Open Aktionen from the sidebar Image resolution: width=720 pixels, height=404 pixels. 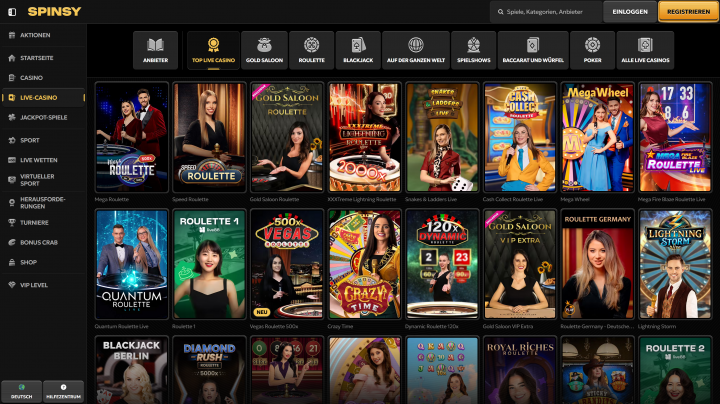coord(43,35)
